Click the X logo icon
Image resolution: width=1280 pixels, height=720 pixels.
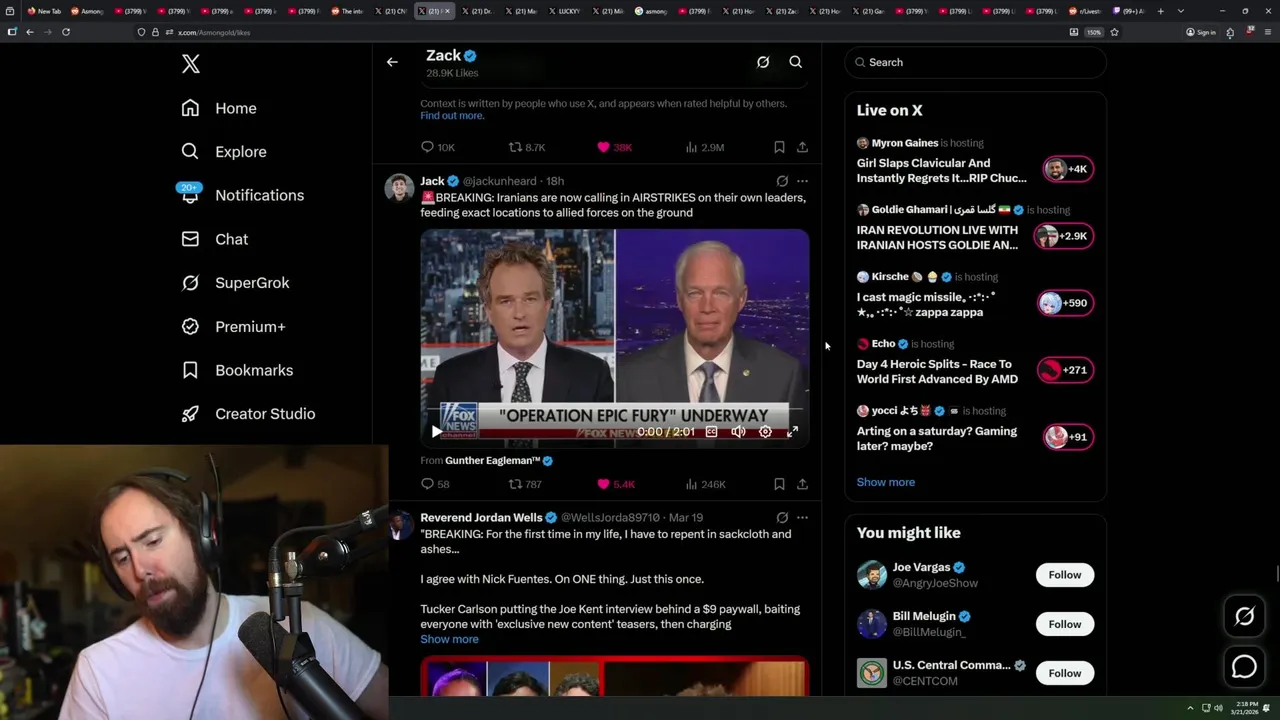pyautogui.click(x=191, y=64)
